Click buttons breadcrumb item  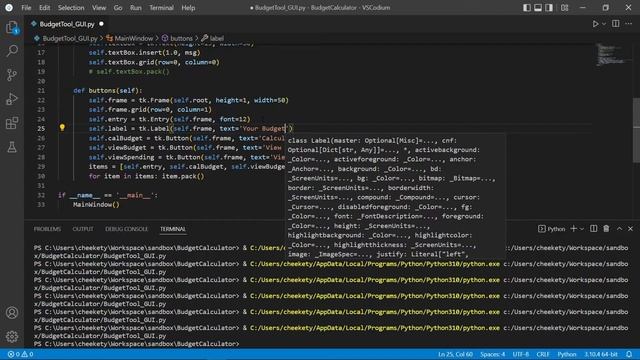pyautogui.click(x=181, y=38)
